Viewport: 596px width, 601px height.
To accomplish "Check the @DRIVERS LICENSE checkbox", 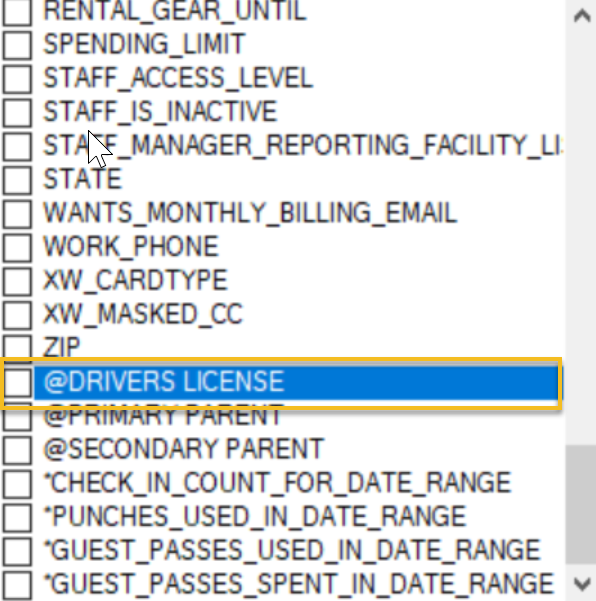I will (18, 383).
